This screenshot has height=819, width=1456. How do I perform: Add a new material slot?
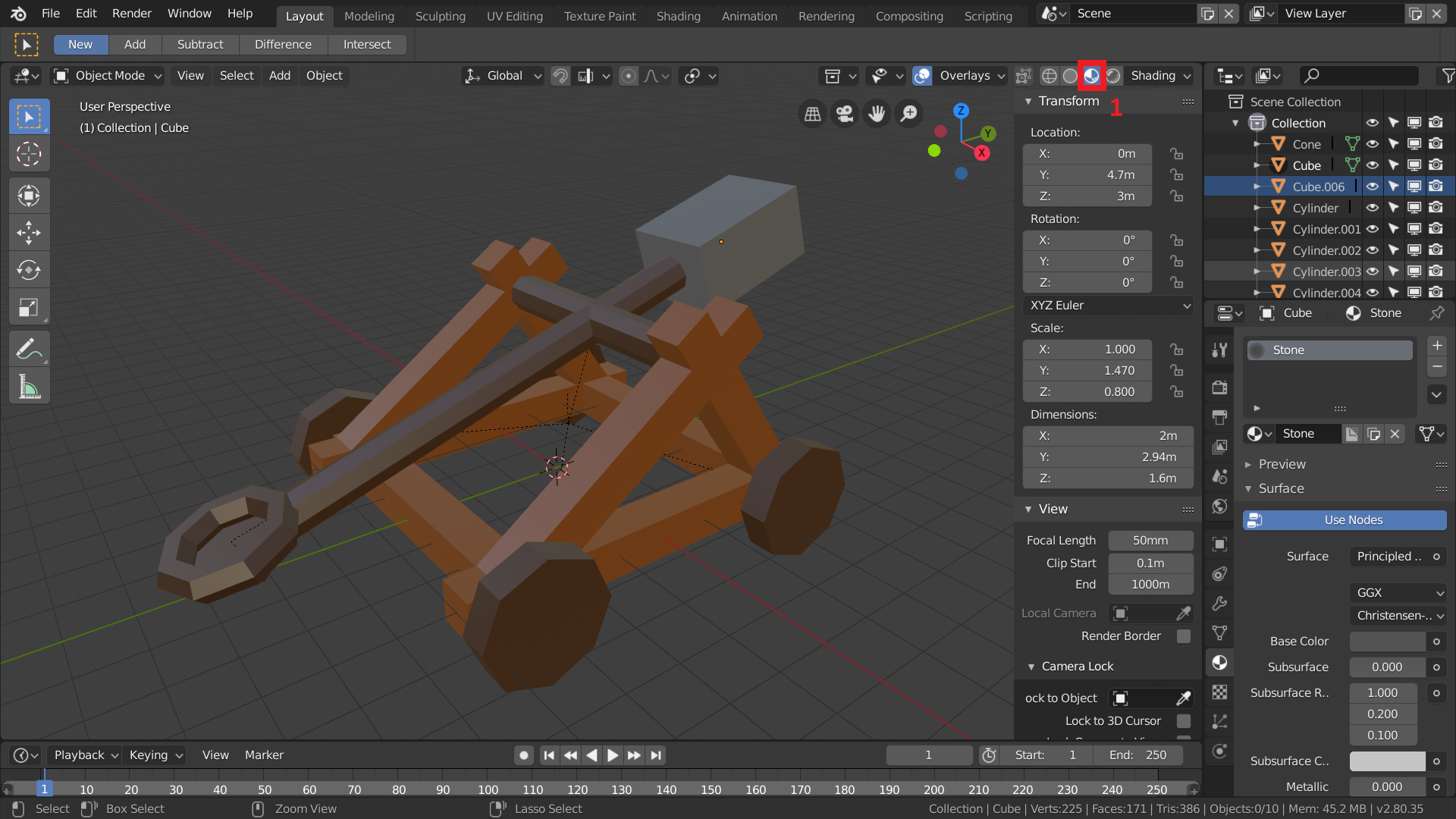(x=1437, y=346)
